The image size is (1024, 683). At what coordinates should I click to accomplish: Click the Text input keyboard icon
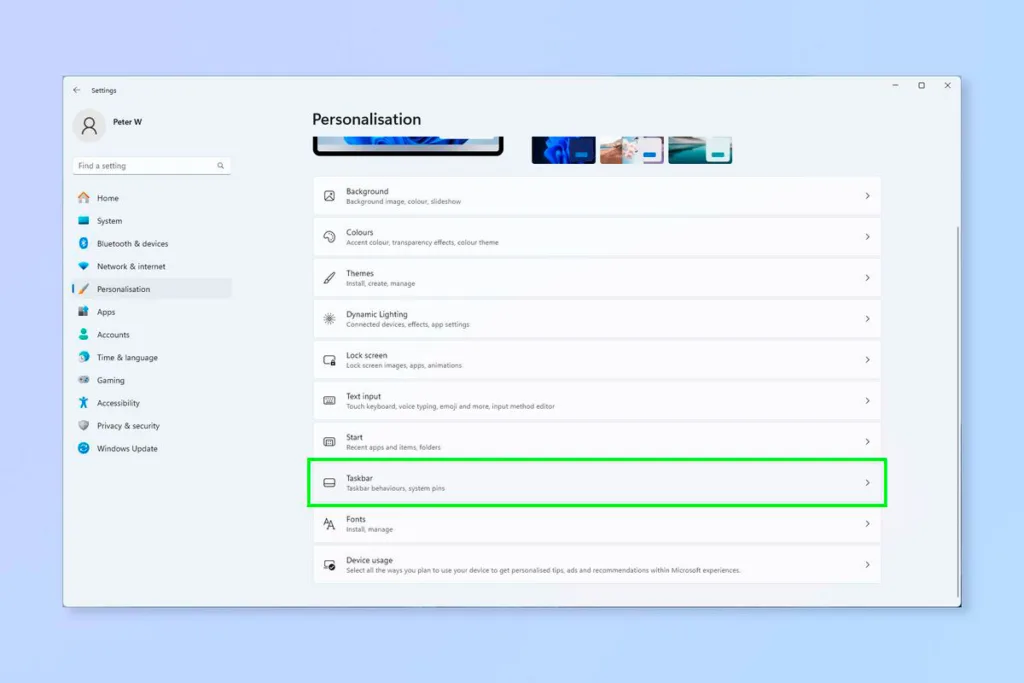(x=329, y=400)
